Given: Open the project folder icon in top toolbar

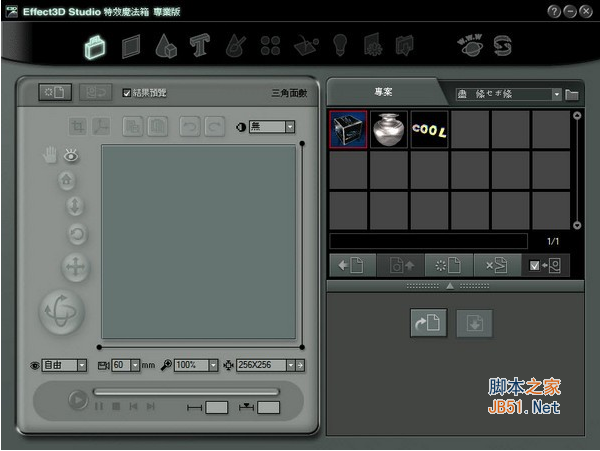Looking at the screenshot, I should pyautogui.click(x=95, y=47).
